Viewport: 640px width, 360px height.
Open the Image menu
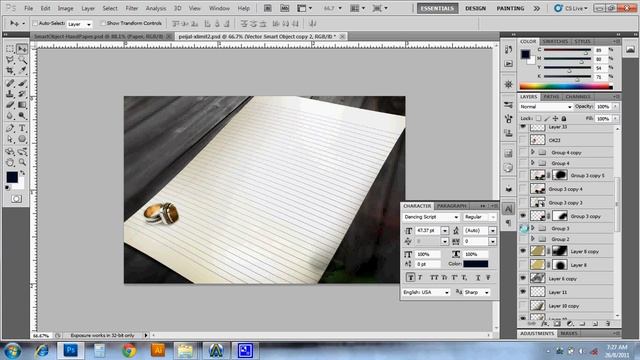point(65,8)
